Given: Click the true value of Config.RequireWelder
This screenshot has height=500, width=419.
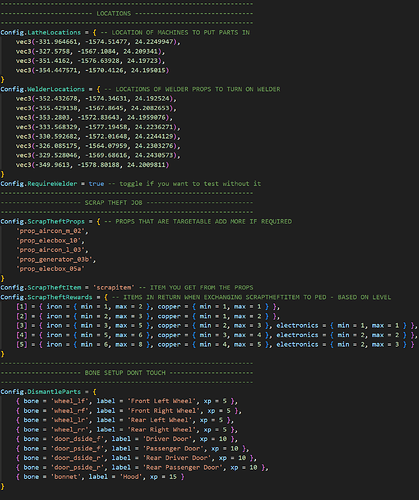Looking at the screenshot, I should click(96, 184).
